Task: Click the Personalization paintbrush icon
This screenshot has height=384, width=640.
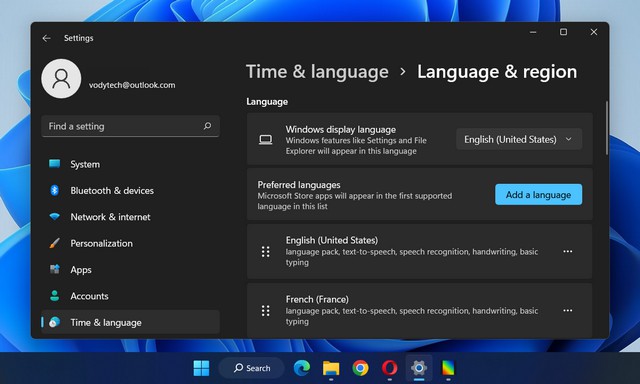Action: [54, 243]
